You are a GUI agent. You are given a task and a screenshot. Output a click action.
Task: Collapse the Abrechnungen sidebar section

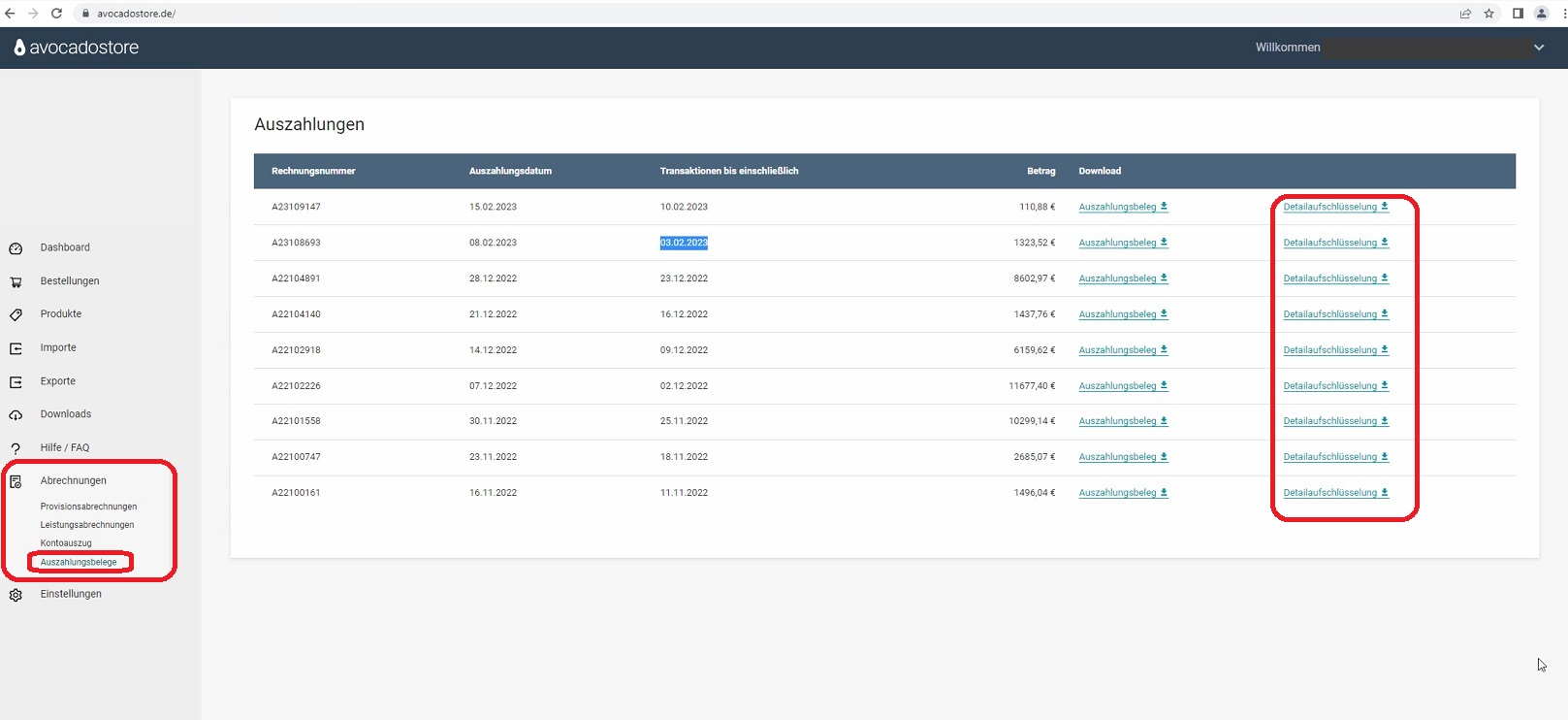coord(73,481)
